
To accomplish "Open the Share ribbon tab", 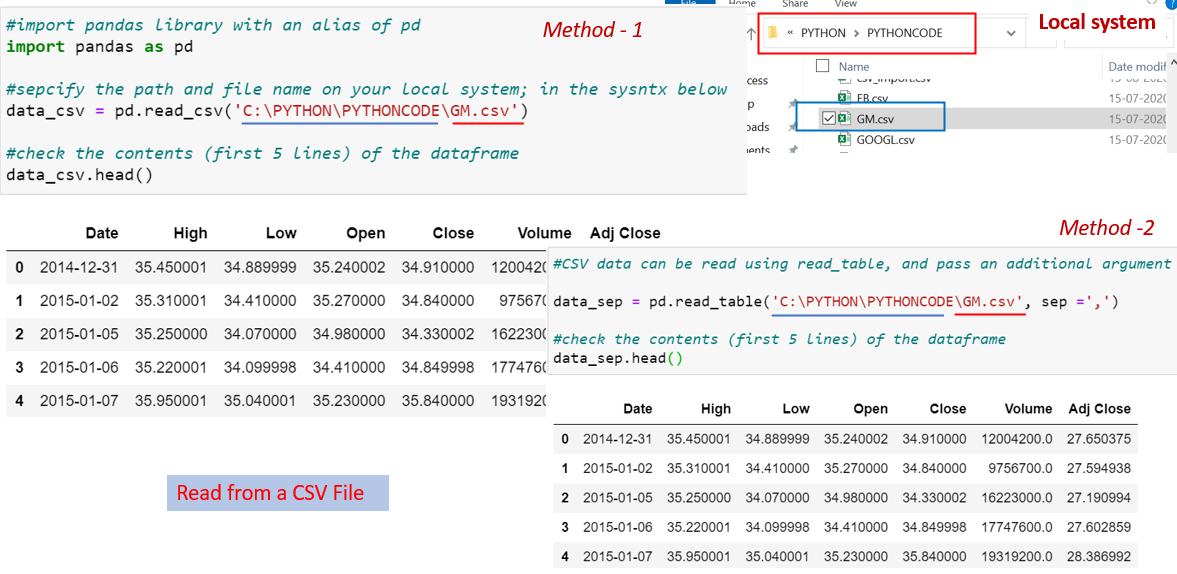I will coord(795,4).
